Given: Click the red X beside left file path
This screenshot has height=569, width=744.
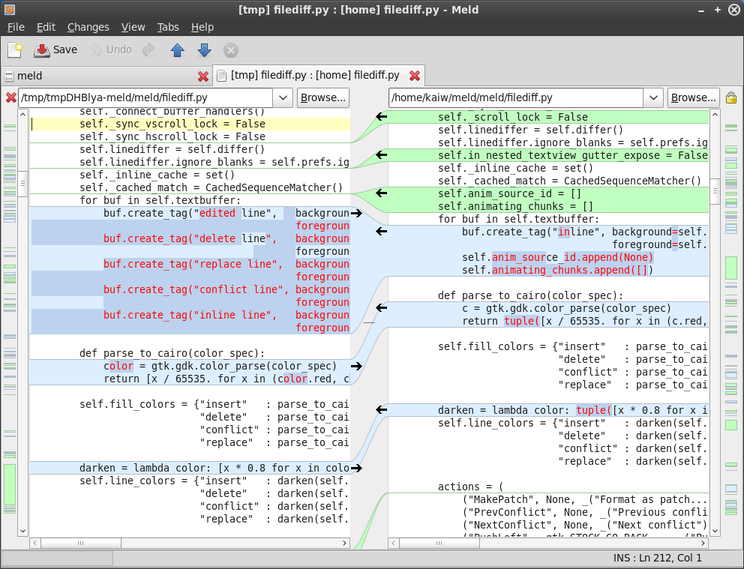Looking at the screenshot, I should [11, 98].
